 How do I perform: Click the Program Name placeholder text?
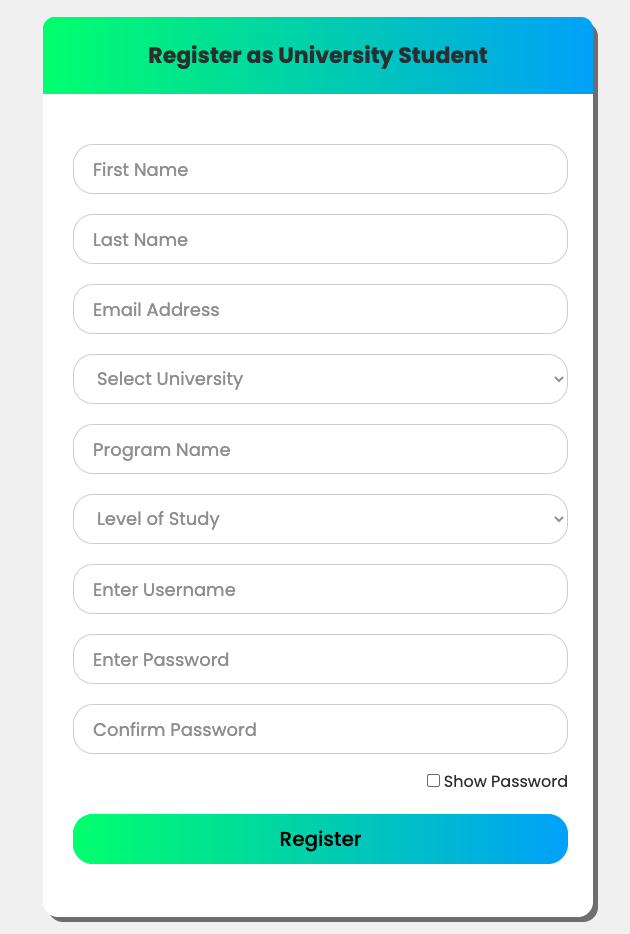tap(162, 450)
